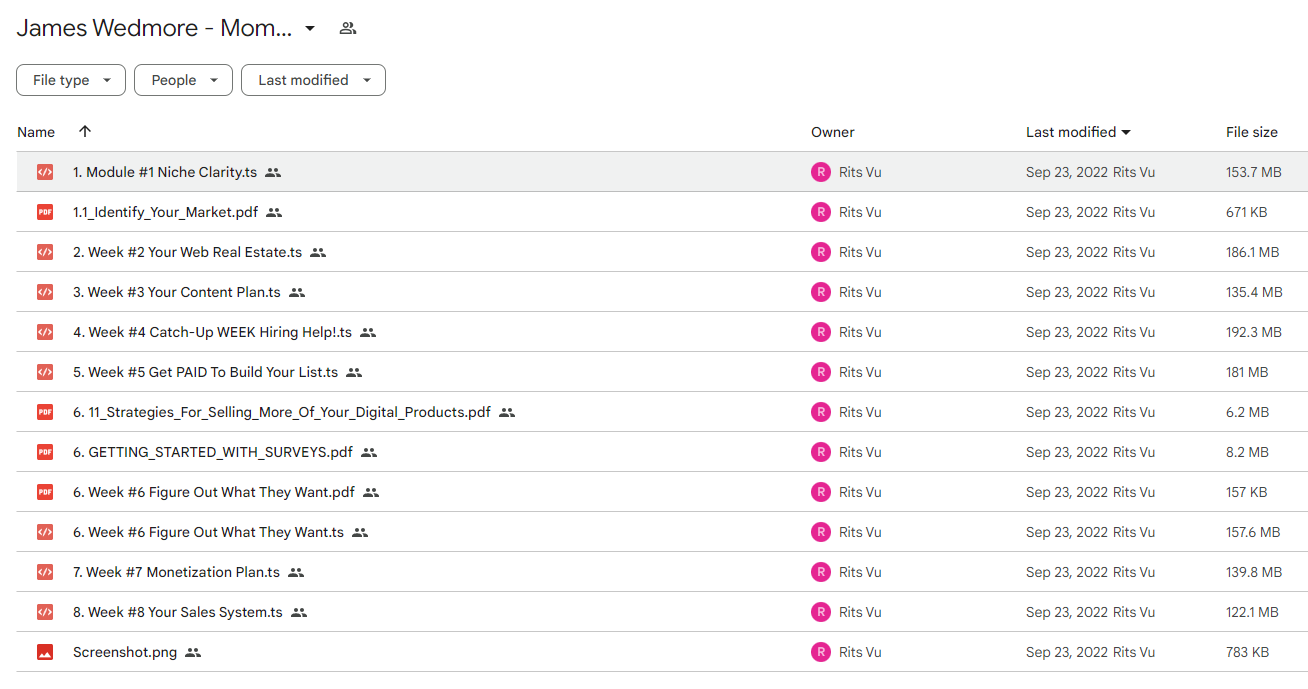Open the folder title dropdown arrow
The height and width of the screenshot is (689, 1308).
tap(310, 28)
